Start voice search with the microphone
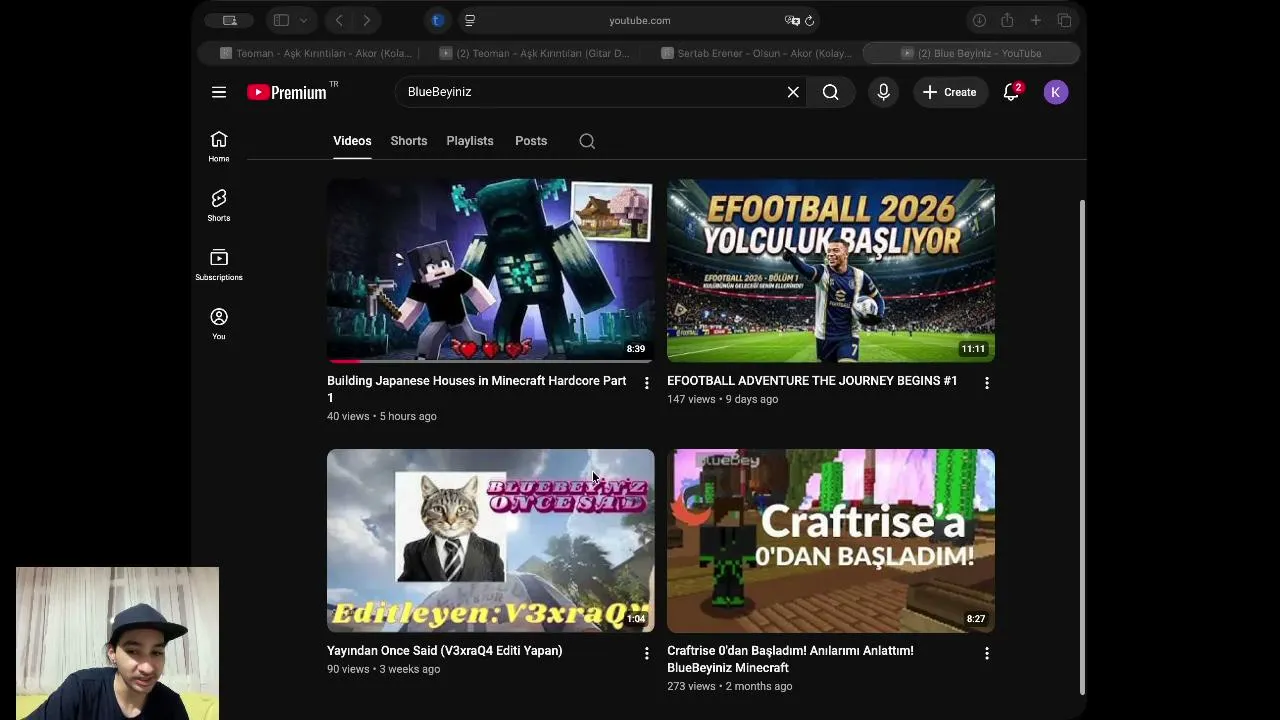 pos(883,92)
